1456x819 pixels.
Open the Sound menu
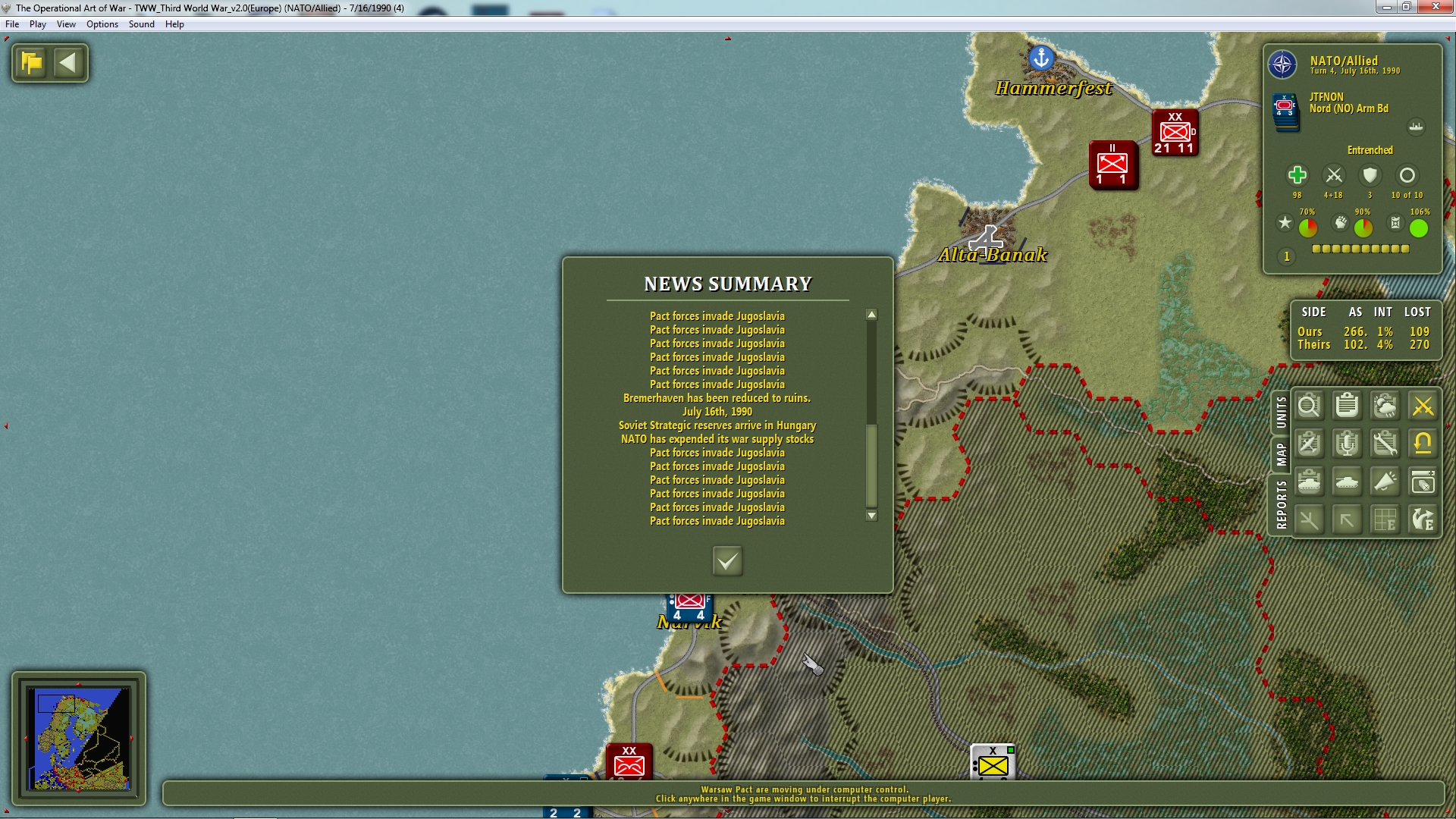click(x=142, y=24)
